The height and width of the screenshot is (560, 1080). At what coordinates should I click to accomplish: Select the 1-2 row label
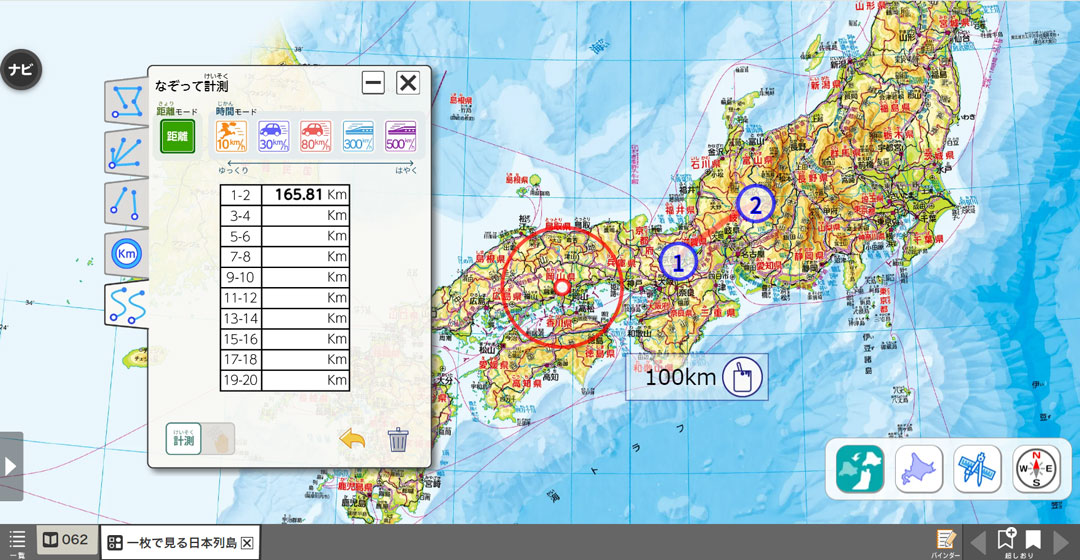240,195
